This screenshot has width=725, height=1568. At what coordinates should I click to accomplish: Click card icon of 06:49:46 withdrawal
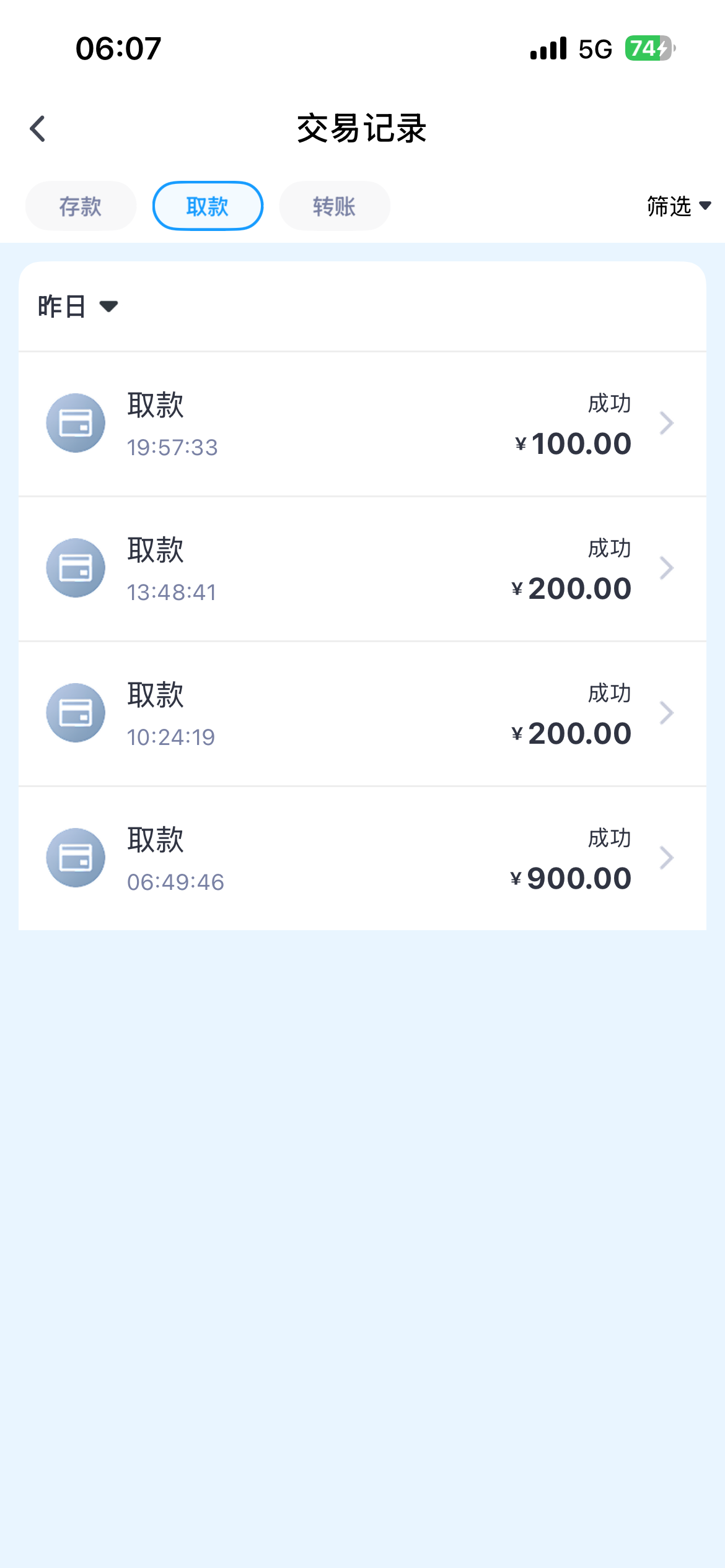tap(76, 858)
